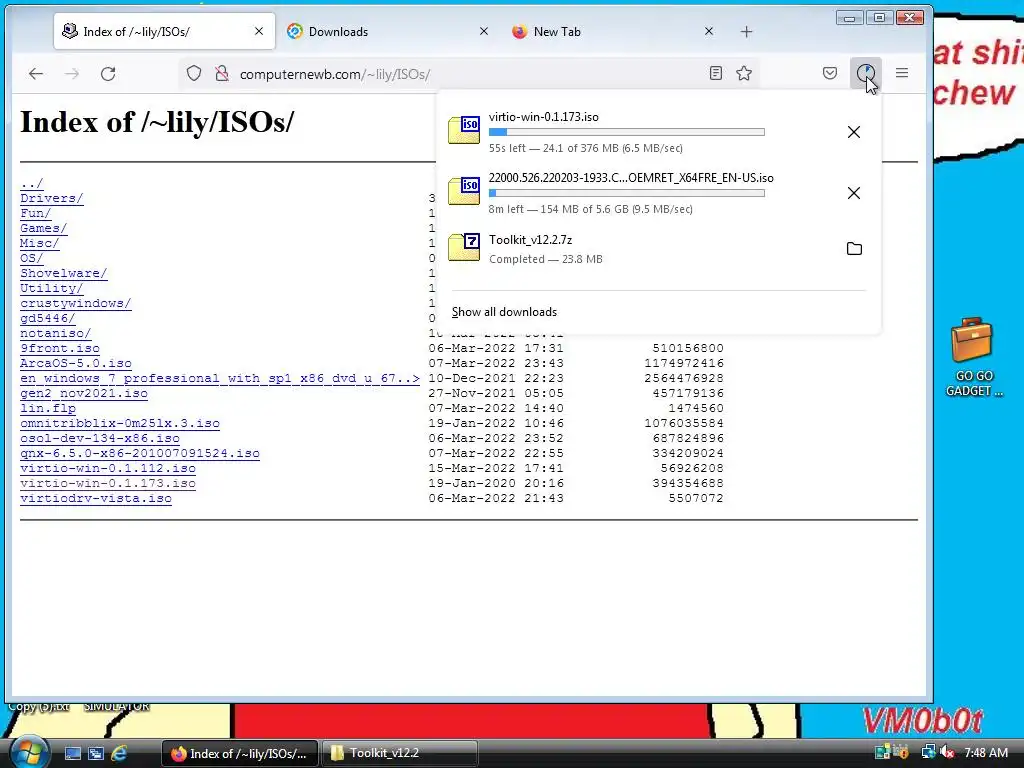Close the New Tab tab
Screen dimensions: 1024x768
709,31
